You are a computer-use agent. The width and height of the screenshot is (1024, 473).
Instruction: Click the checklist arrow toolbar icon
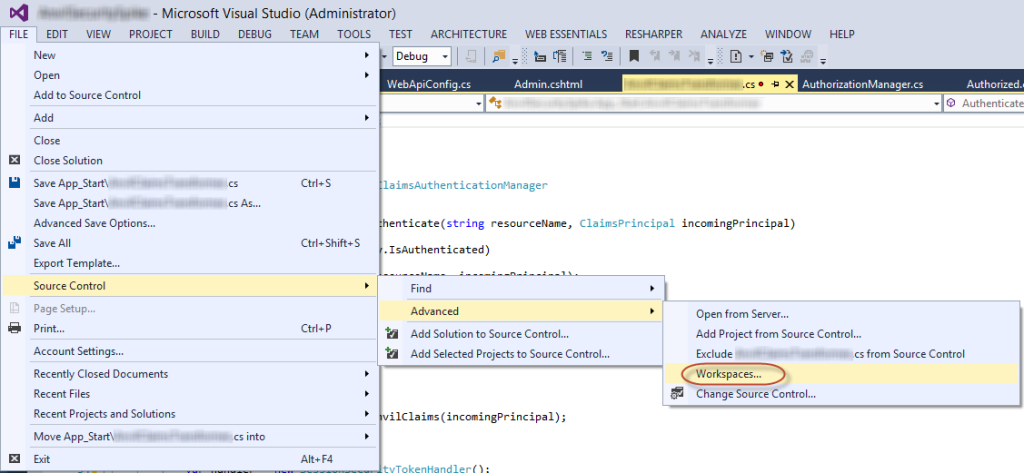coord(787,56)
